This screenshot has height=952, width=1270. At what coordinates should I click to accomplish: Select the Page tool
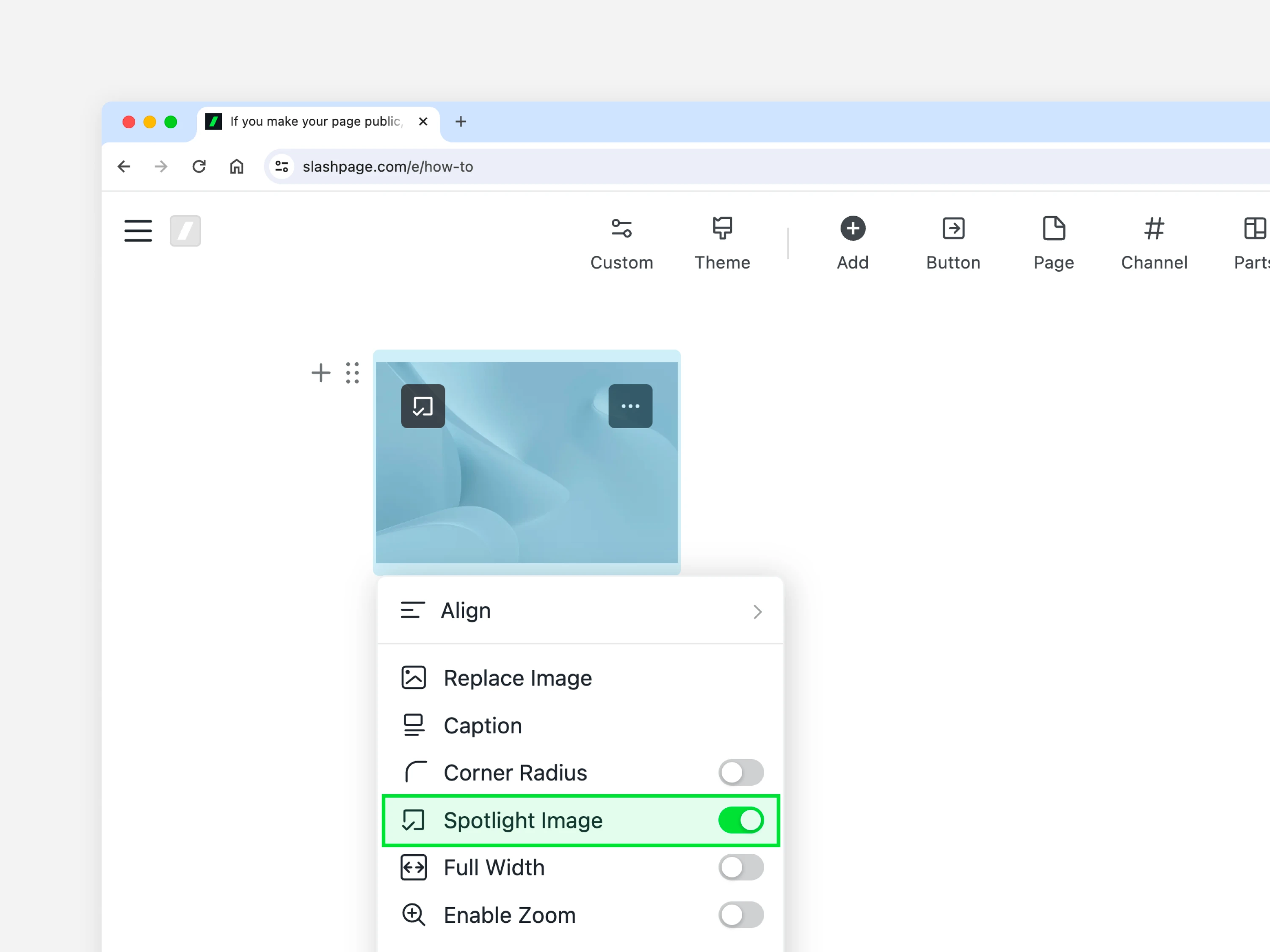pyautogui.click(x=1054, y=243)
